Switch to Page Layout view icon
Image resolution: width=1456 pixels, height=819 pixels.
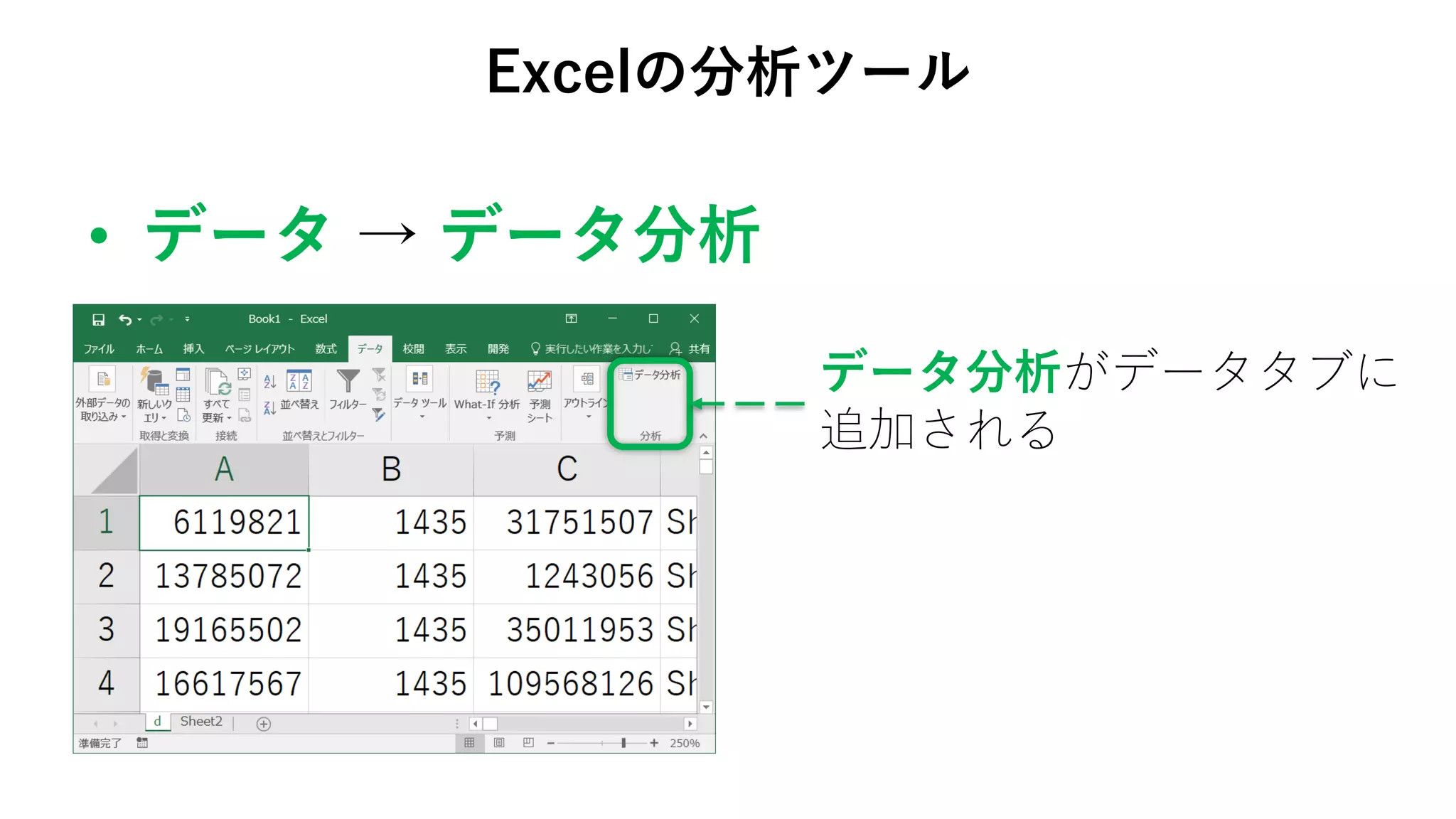(499, 743)
